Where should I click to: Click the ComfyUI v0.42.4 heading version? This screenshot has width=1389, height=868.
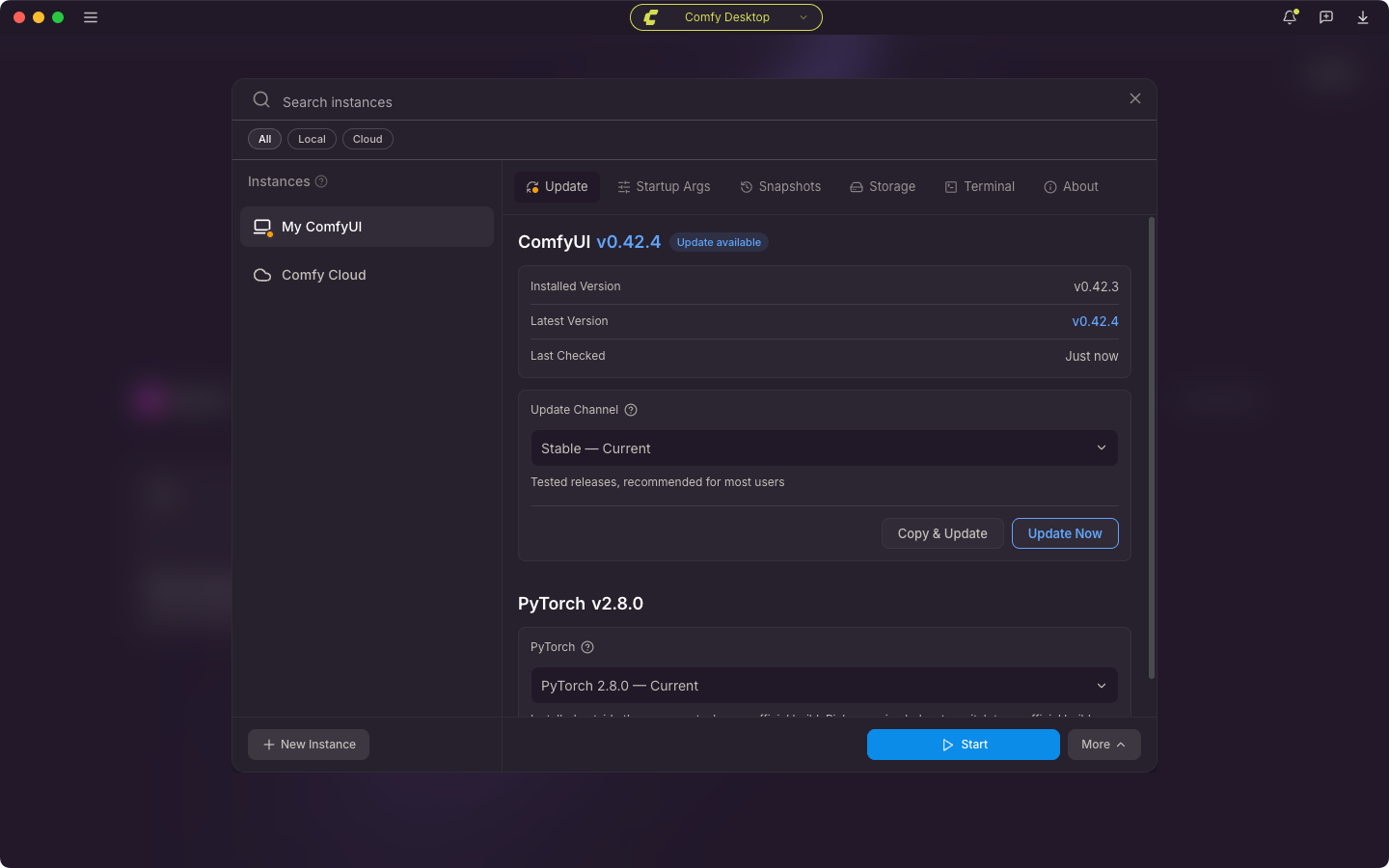click(628, 242)
